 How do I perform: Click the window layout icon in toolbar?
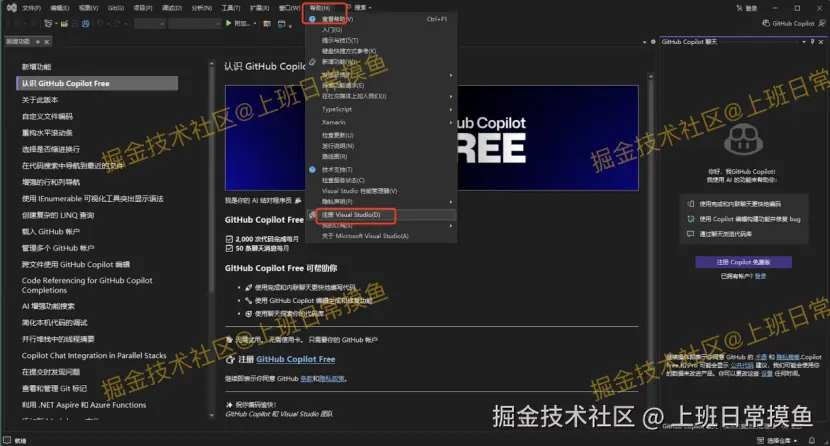coord(281,24)
